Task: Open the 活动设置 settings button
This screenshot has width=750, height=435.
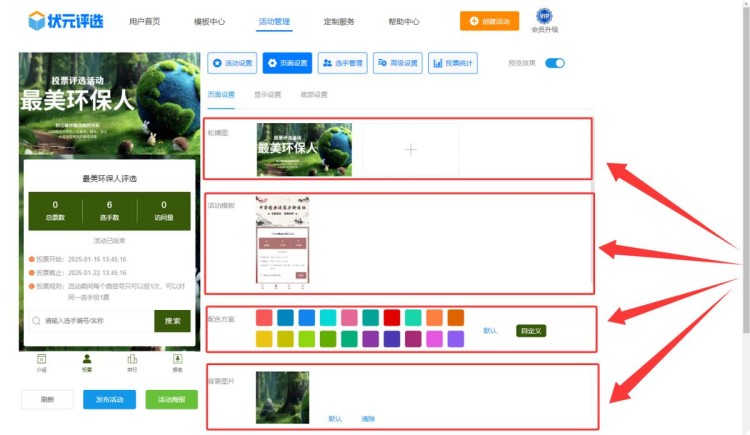Action: click(x=233, y=63)
